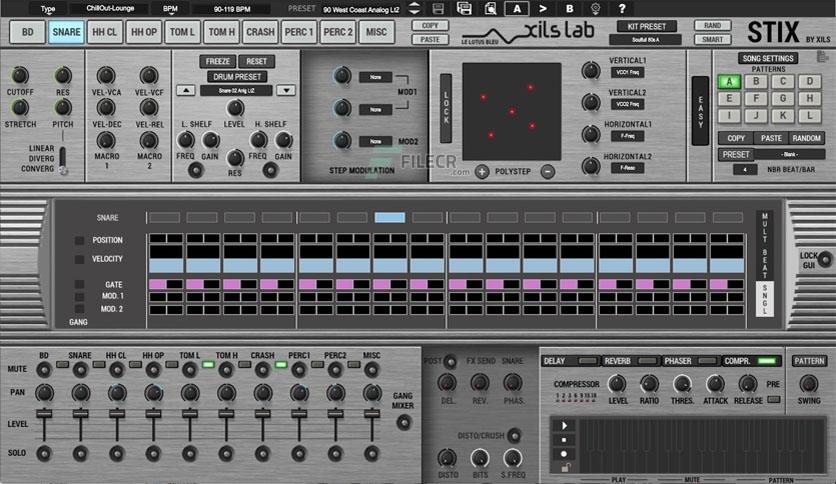Click the preset browser magnifier icon
The image size is (836, 484).
click(x=491, y=9)
